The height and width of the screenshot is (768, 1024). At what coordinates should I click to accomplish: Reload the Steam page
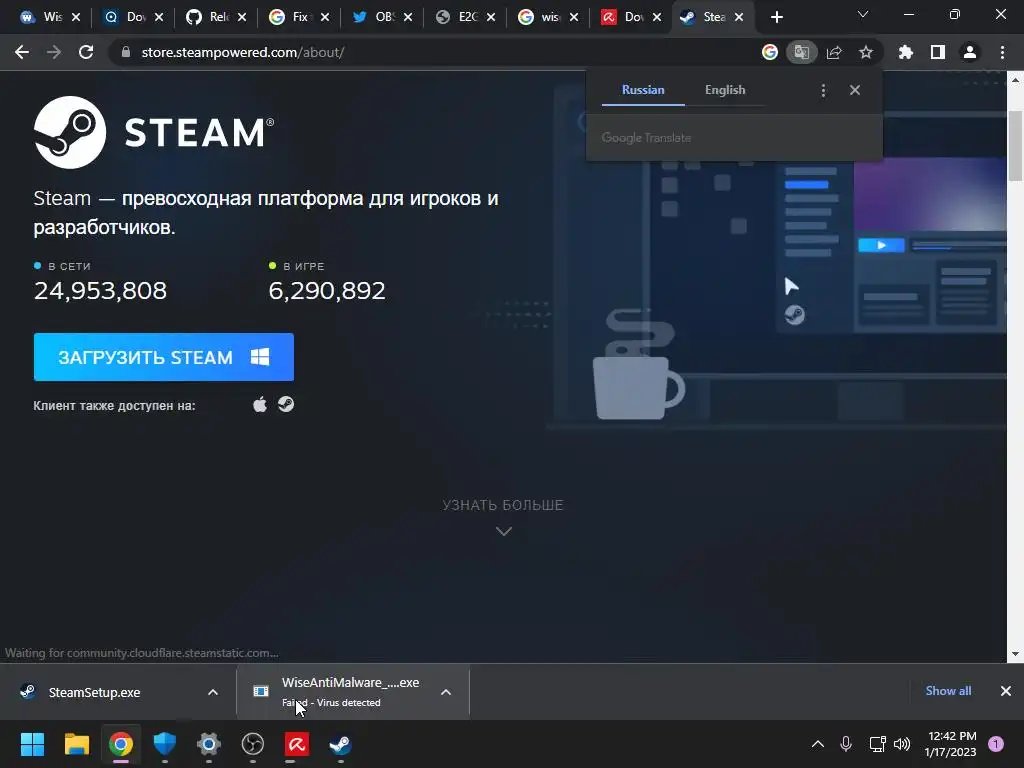coord(86,52)
